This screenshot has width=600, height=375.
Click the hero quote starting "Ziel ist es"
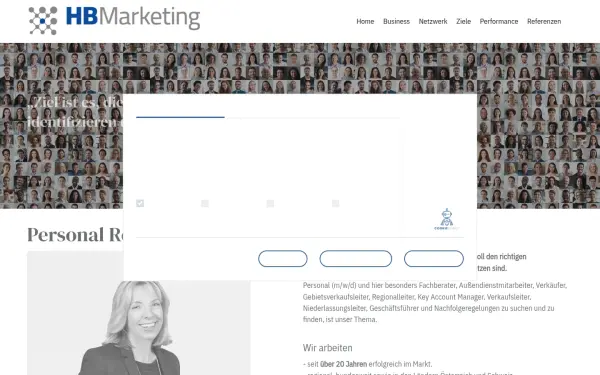(x=75, y=112)
